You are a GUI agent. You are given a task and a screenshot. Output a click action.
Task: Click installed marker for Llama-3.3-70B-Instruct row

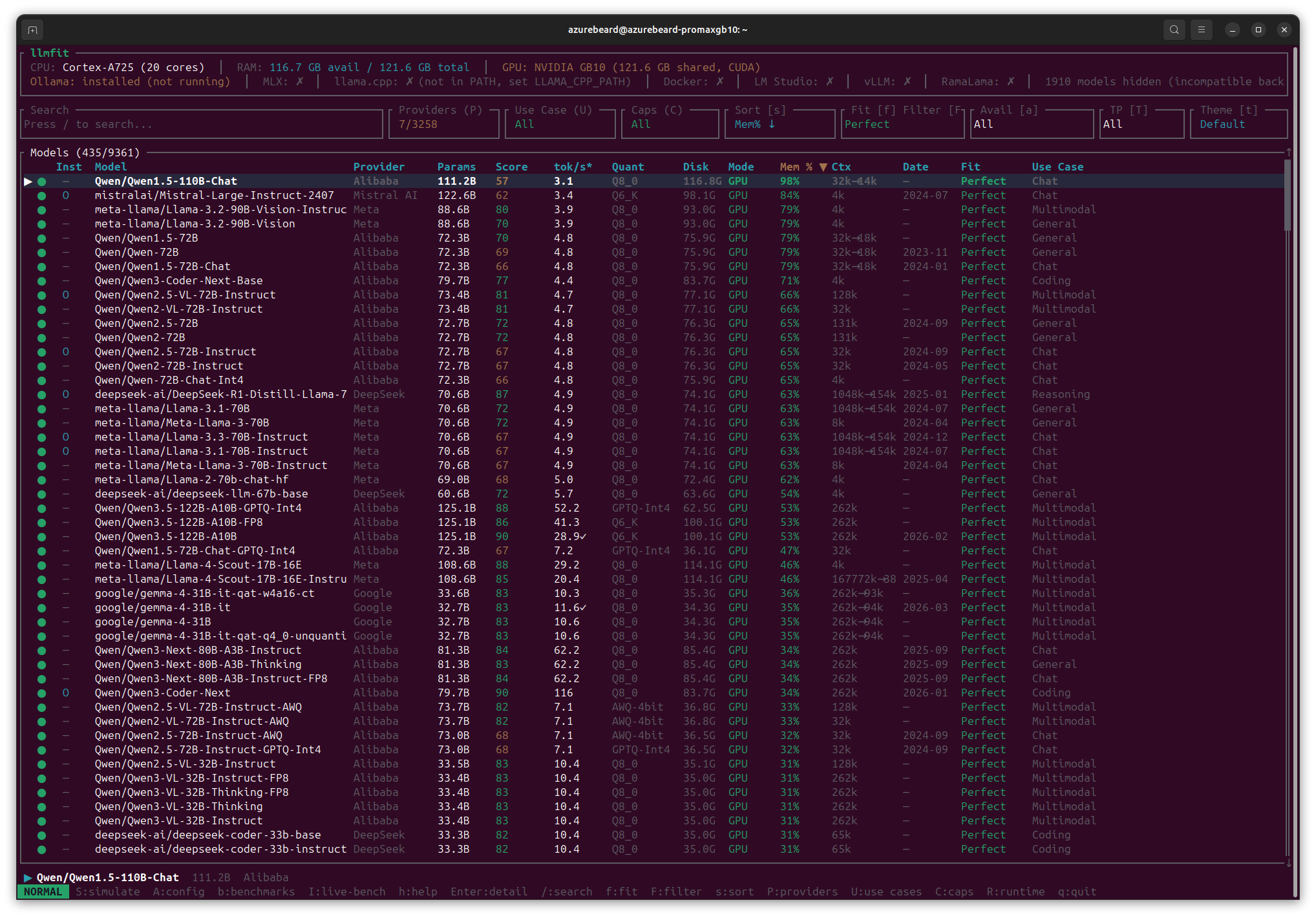(65, 437)
